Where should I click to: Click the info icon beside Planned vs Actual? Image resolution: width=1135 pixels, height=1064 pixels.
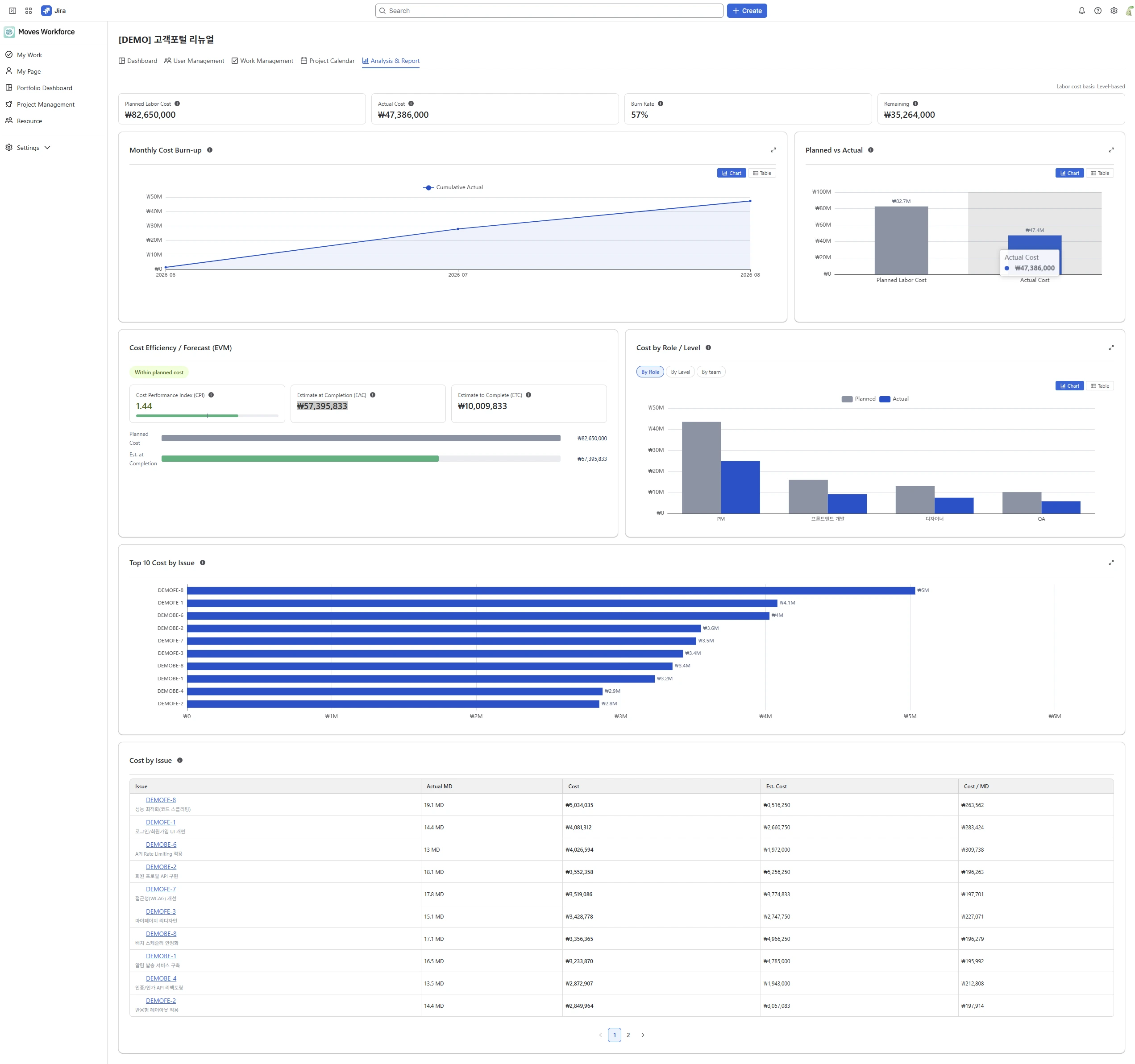click(871, 150)
